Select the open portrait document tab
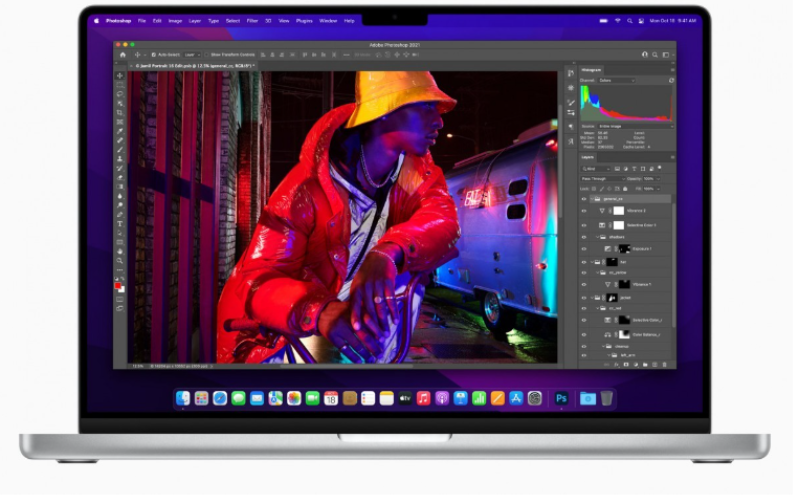The width and height of the screenshot is (799, 500). 195,66
